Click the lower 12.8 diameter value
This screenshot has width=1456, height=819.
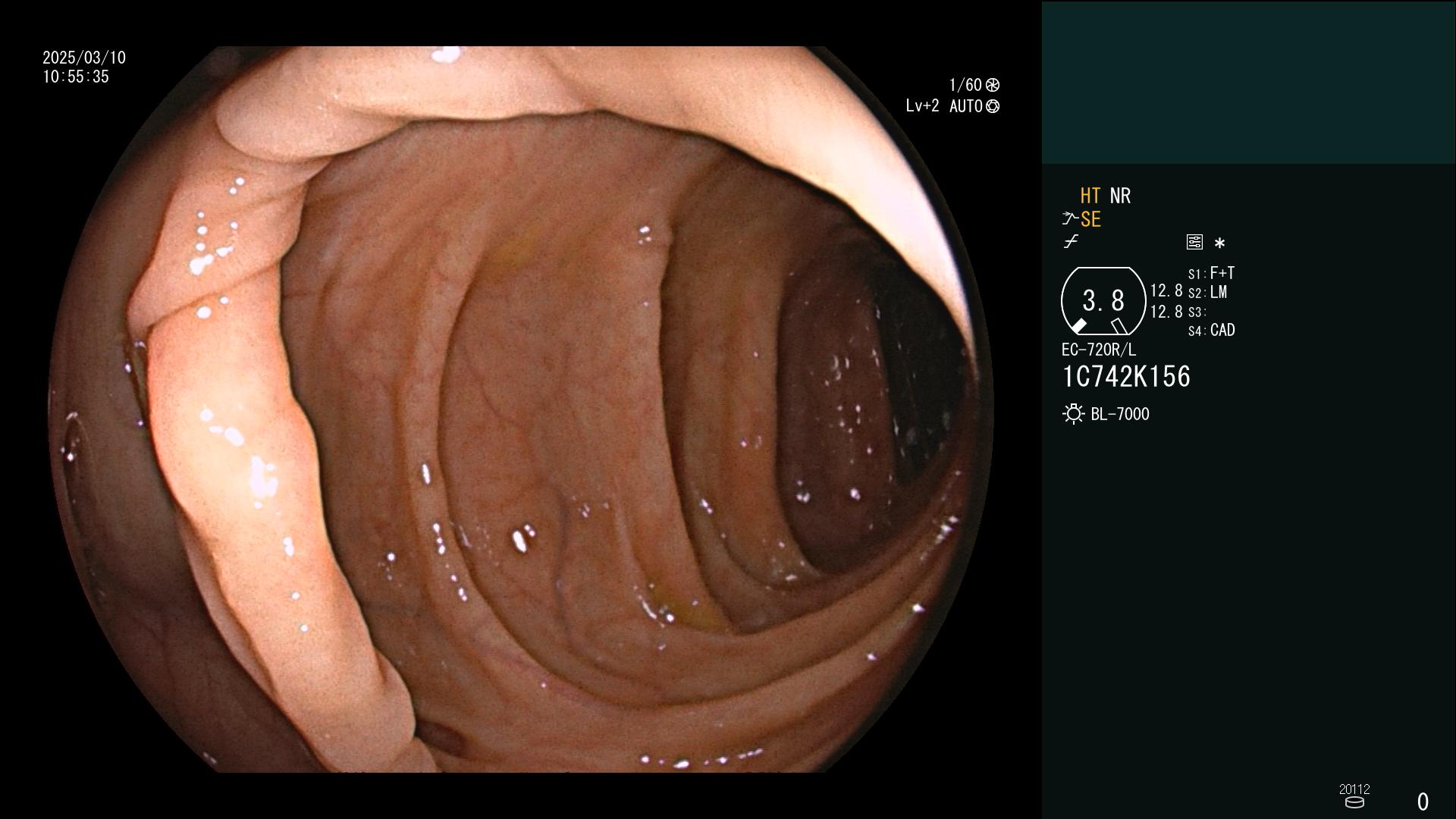[x=1166, y=312]
